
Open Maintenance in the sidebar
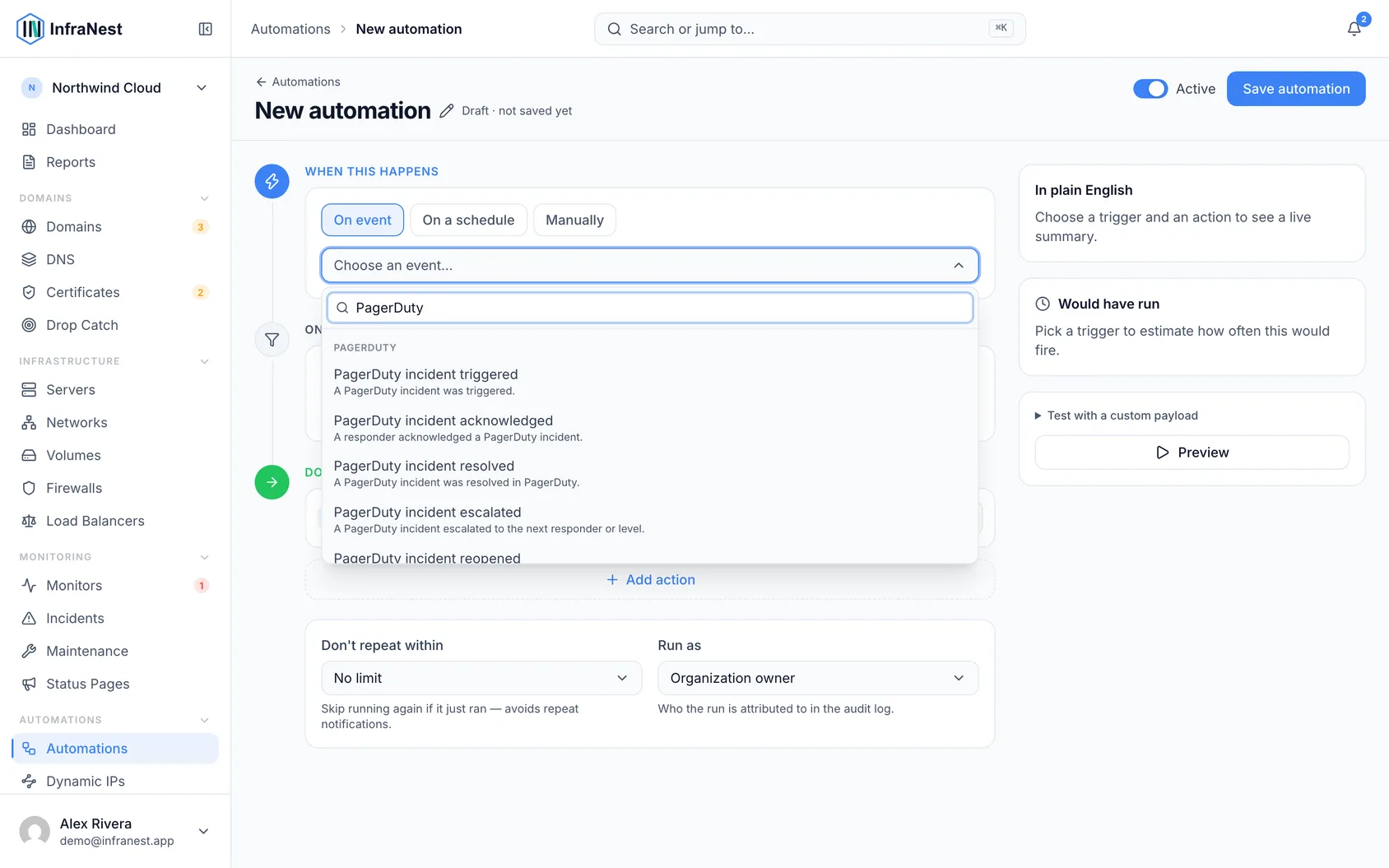[115, 652]
